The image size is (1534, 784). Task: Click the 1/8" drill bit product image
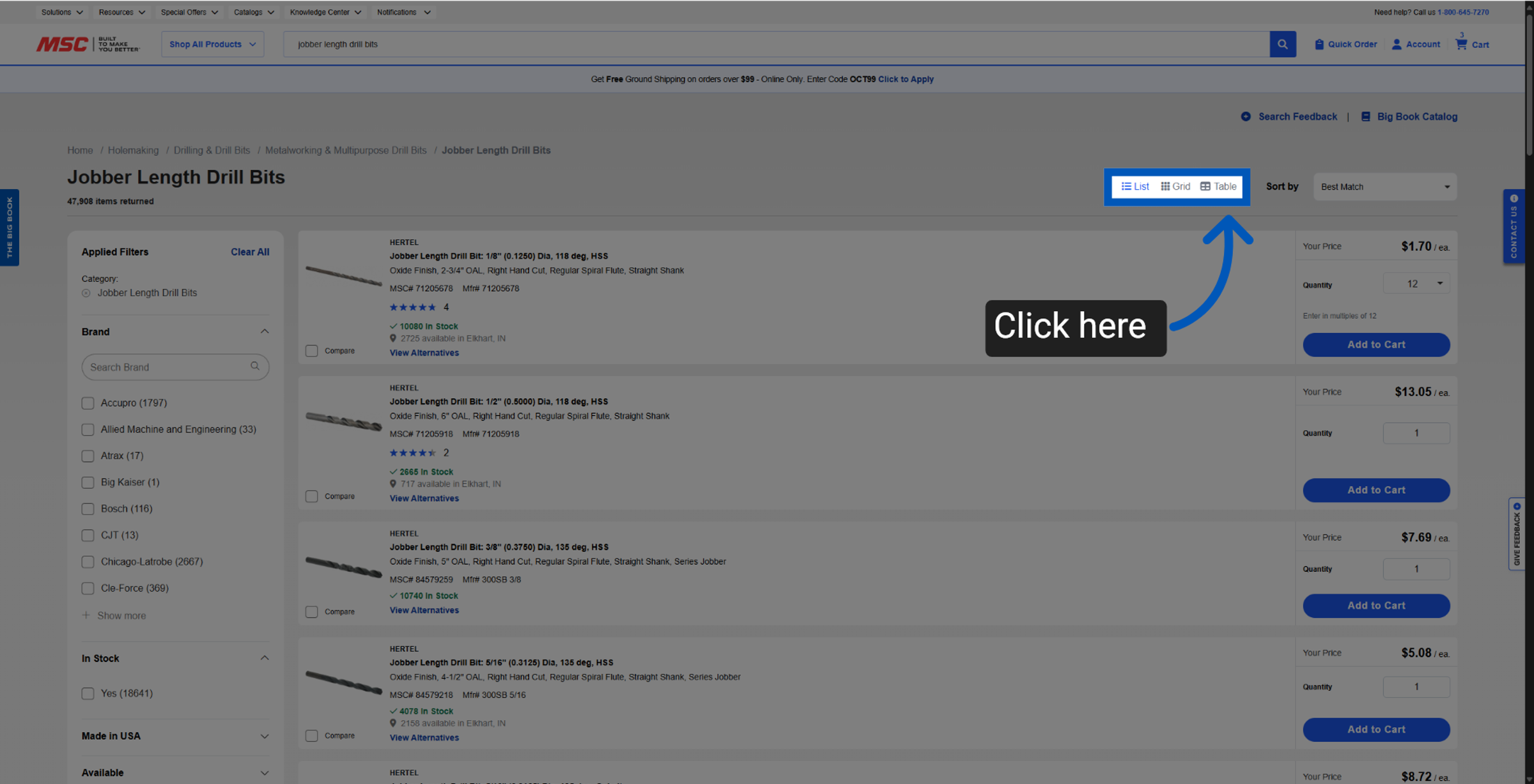click(x=343, y=275)
